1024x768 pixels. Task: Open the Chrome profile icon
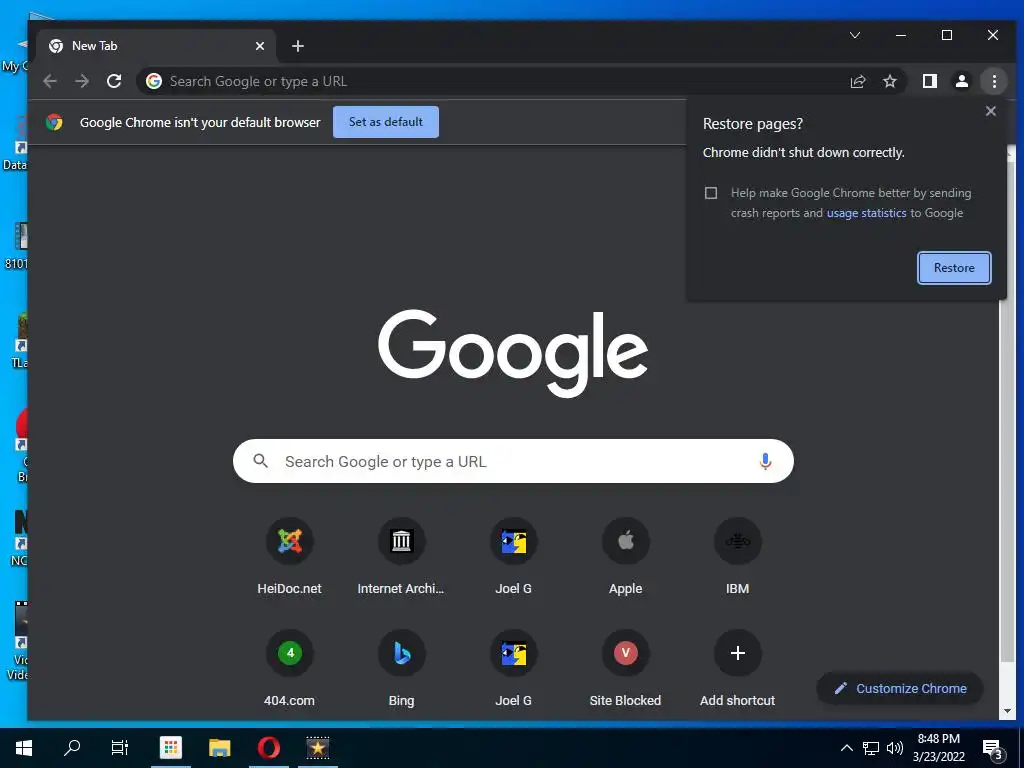click(961, 81)
